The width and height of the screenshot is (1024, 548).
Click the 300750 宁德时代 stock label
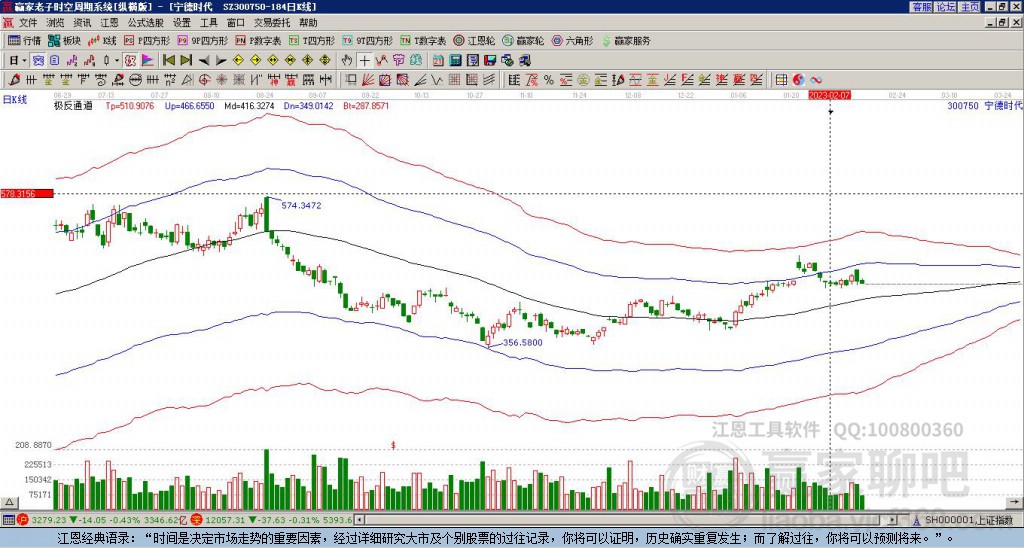click(x=985, y=105)
